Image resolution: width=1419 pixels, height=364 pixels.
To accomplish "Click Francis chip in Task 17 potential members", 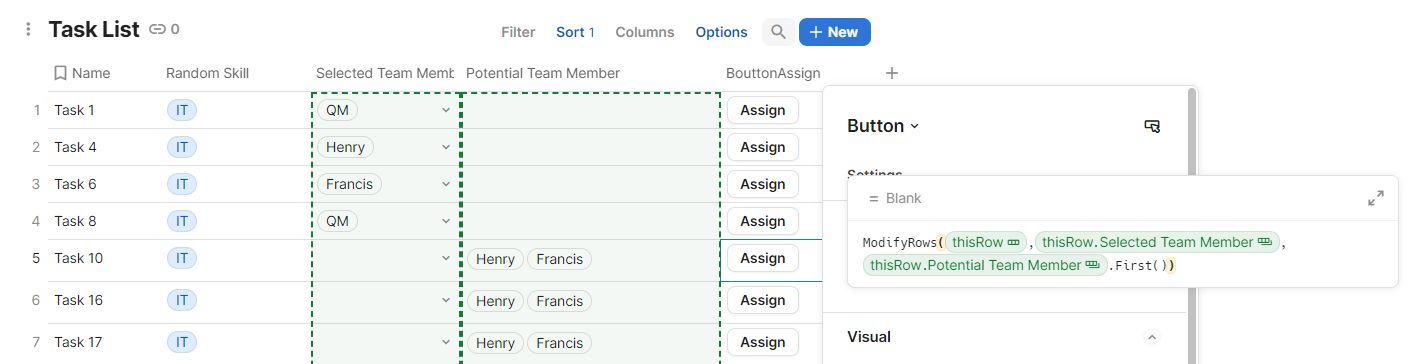I will [x=559, y=343].
